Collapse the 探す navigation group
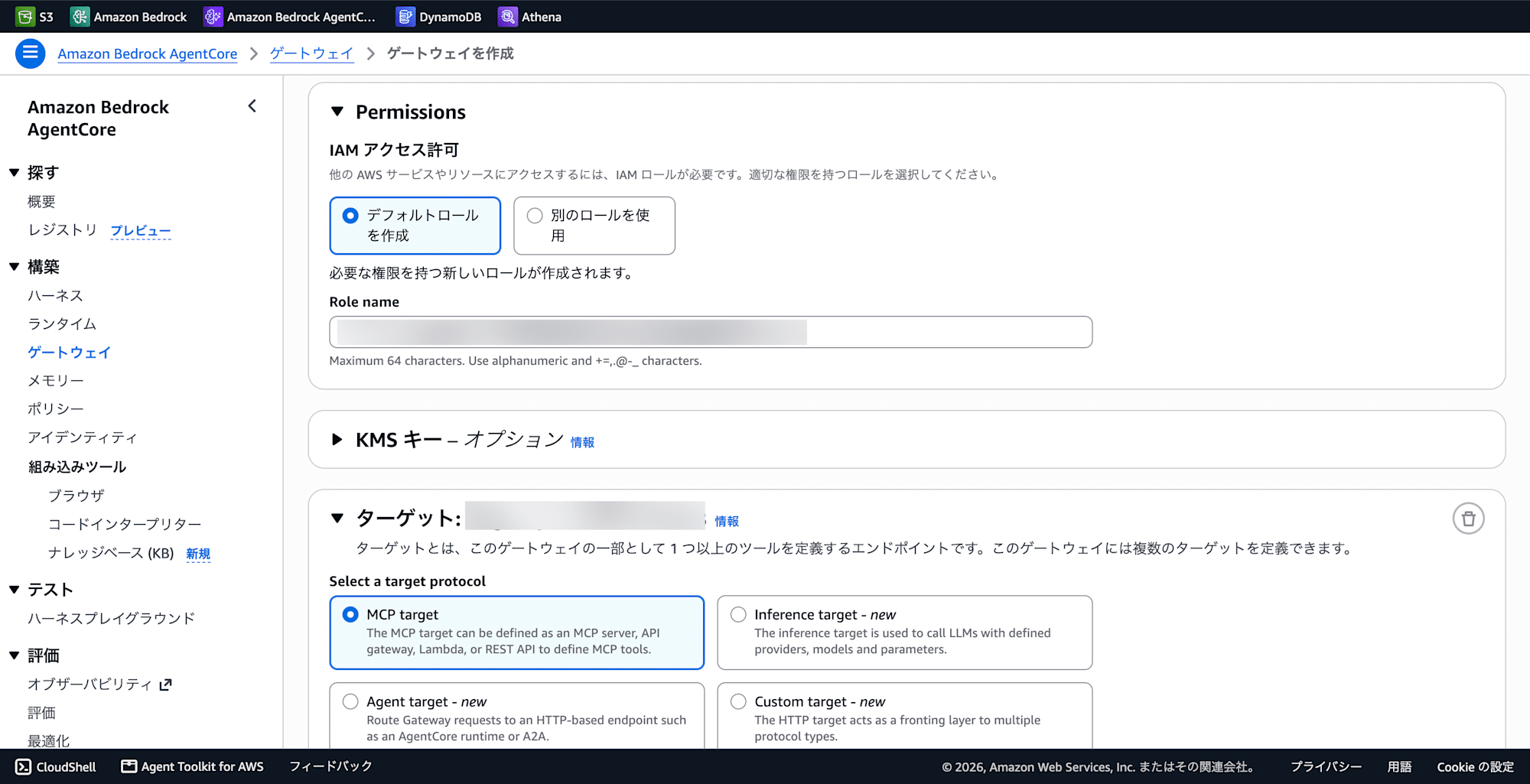The width and height of the screenshot is (1530, 784). (14, 173)
